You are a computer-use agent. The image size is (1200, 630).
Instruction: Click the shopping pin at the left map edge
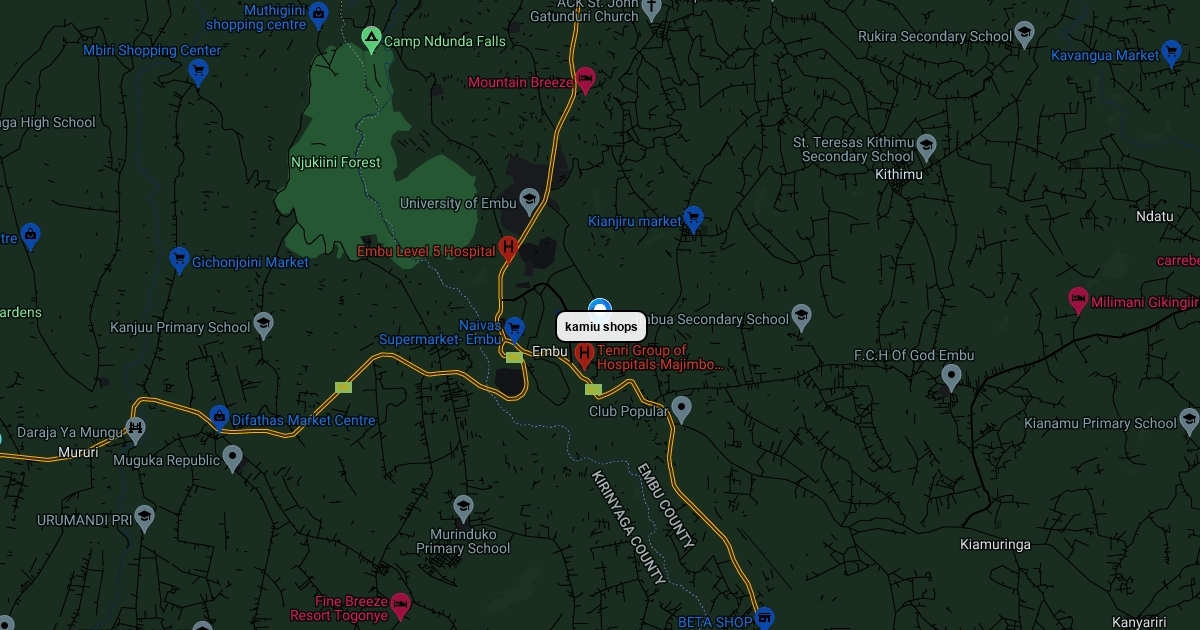coord(30,237)
